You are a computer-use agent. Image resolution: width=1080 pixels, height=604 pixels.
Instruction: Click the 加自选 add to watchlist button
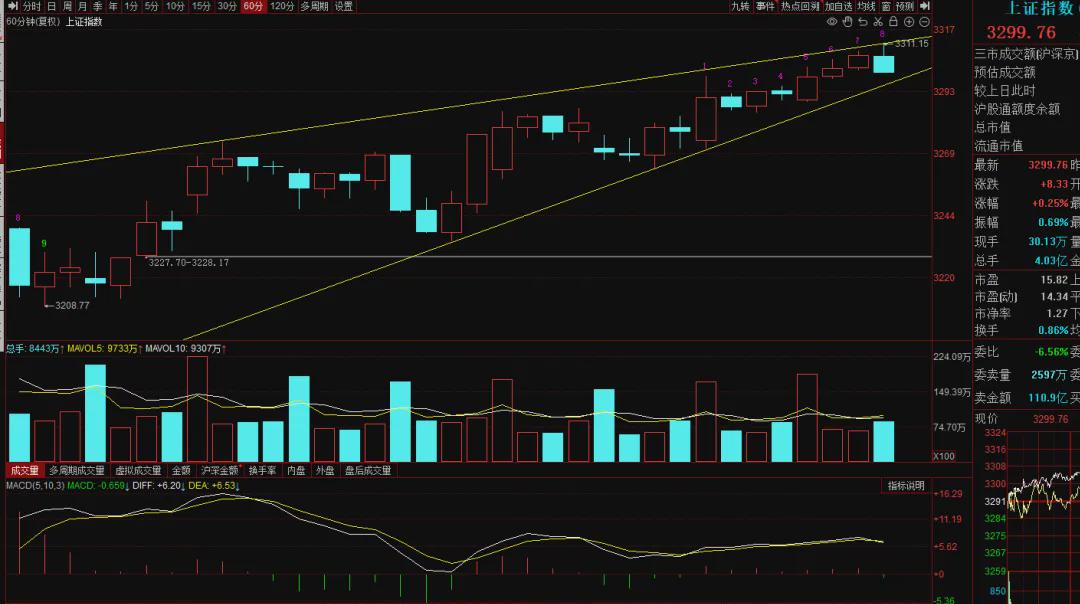point(838,6)
